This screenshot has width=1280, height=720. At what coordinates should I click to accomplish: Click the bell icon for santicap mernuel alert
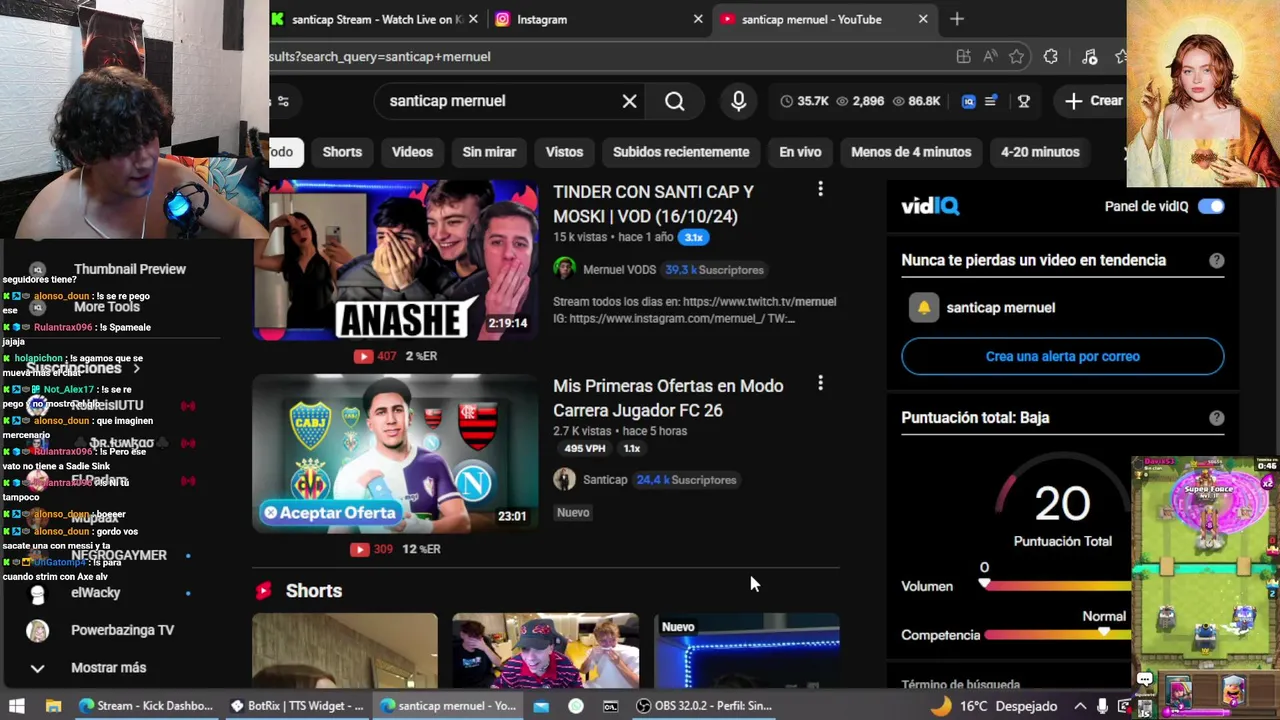coord(924,308)
